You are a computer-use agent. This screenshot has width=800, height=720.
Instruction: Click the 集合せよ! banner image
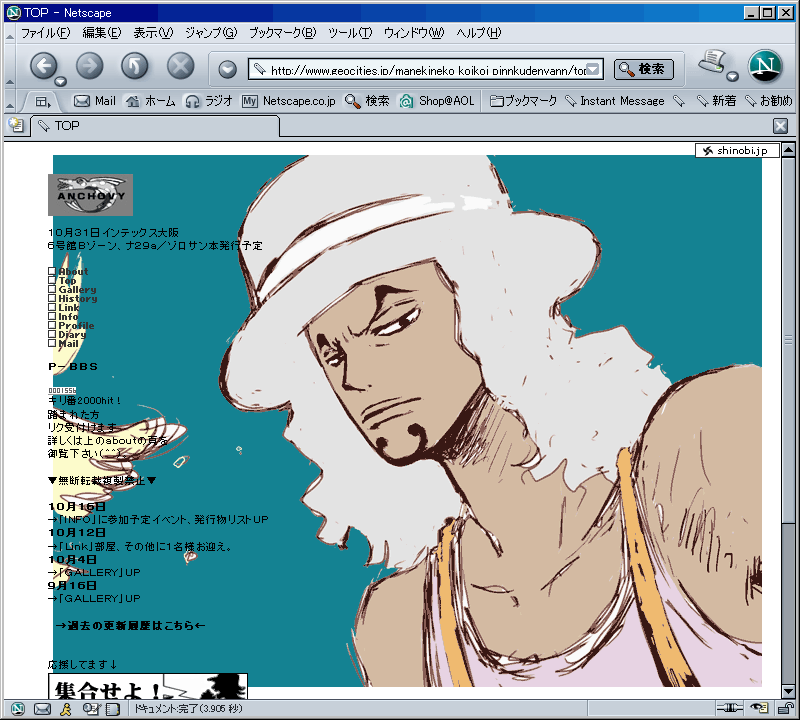[148, 686]
